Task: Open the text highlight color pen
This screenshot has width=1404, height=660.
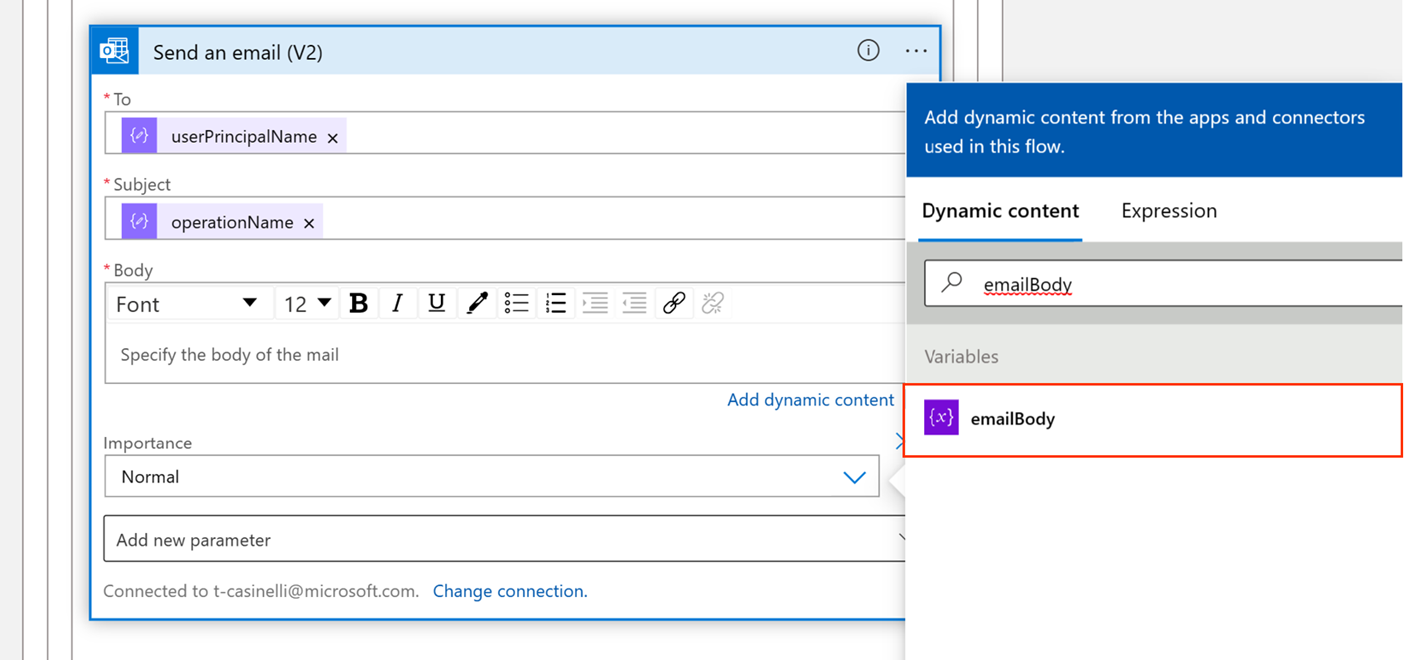Action: [477, 303]
